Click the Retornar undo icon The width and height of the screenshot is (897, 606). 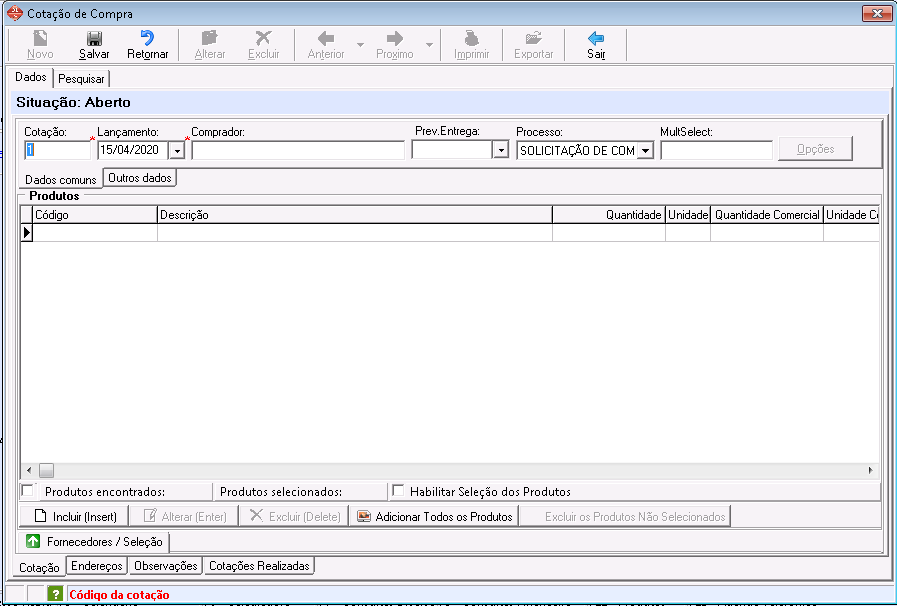[147, 39]
